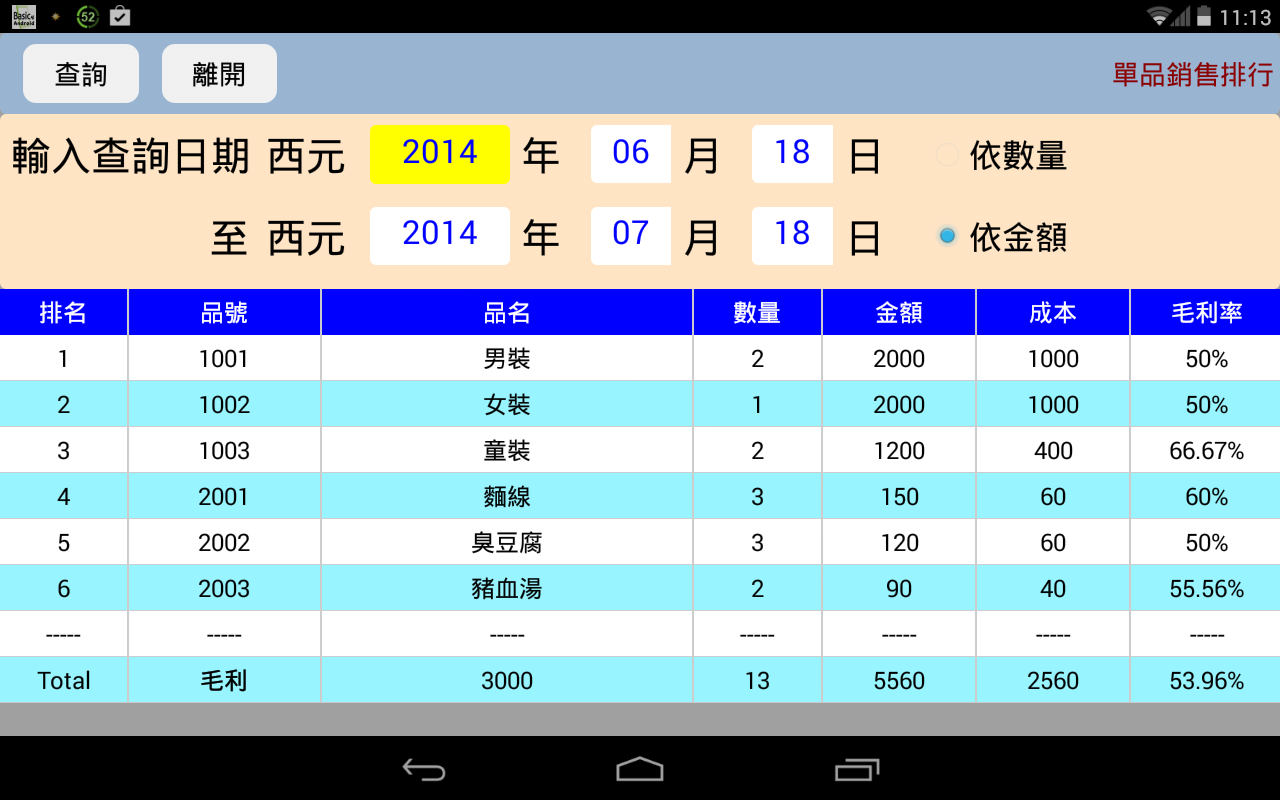Click item number 2002 cell

click(224, 542)
